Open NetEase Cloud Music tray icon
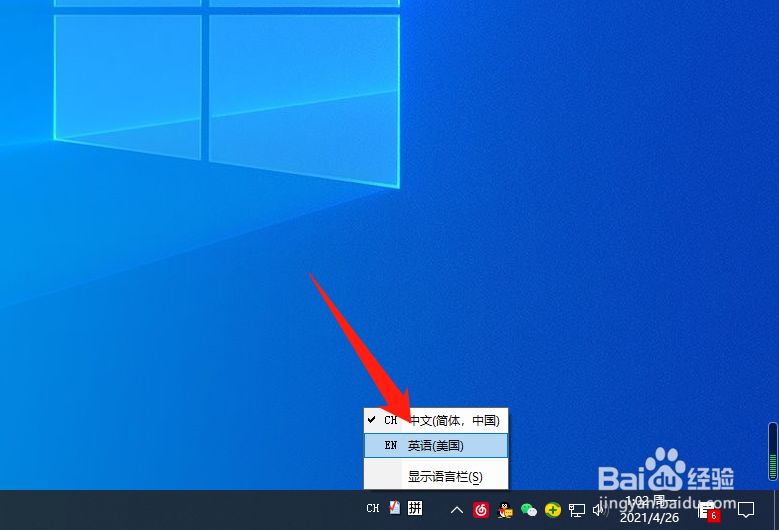This screenshot has width=779, height=530. coord(480,510)
